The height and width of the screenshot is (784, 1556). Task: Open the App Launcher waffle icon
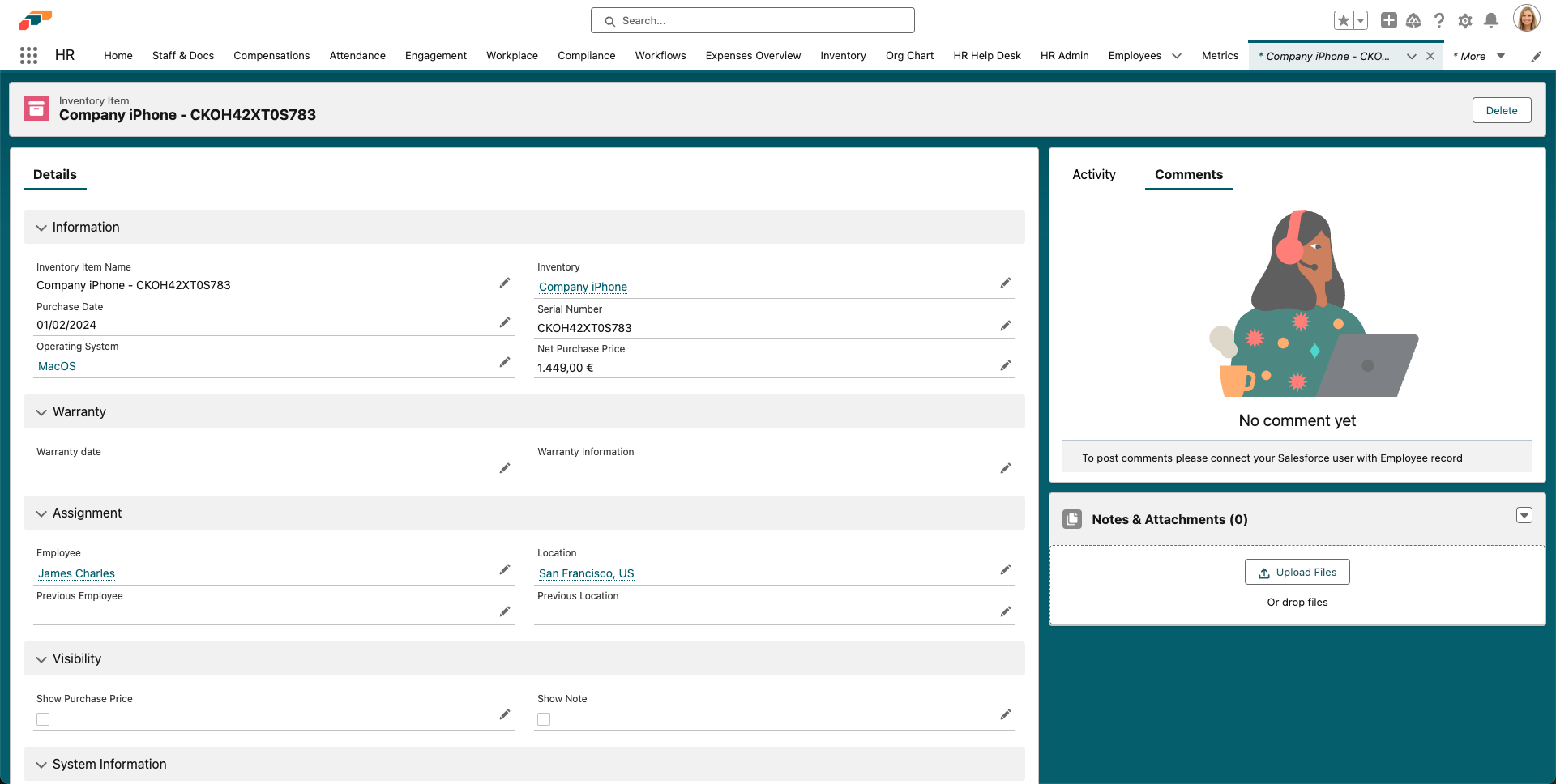coord(29,55)
